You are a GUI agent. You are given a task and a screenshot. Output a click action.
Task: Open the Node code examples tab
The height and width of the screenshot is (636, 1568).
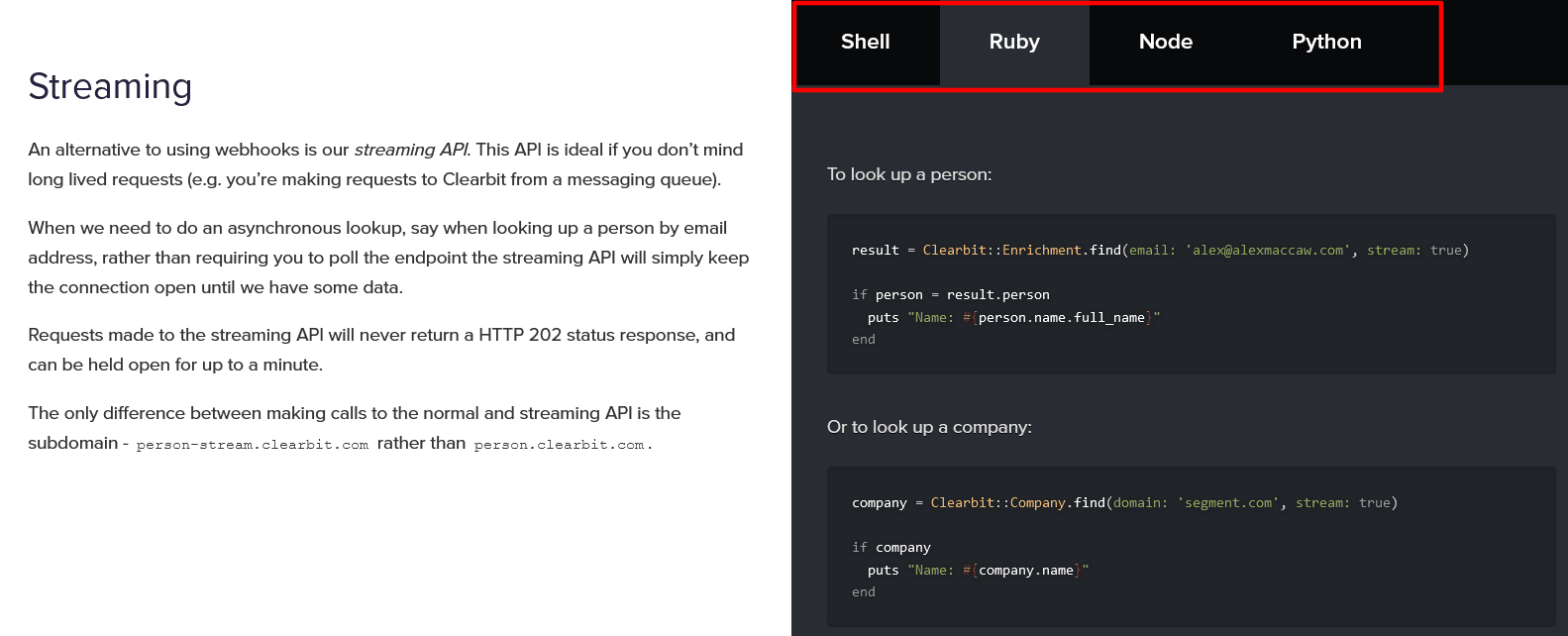[x=1165, y=42]
